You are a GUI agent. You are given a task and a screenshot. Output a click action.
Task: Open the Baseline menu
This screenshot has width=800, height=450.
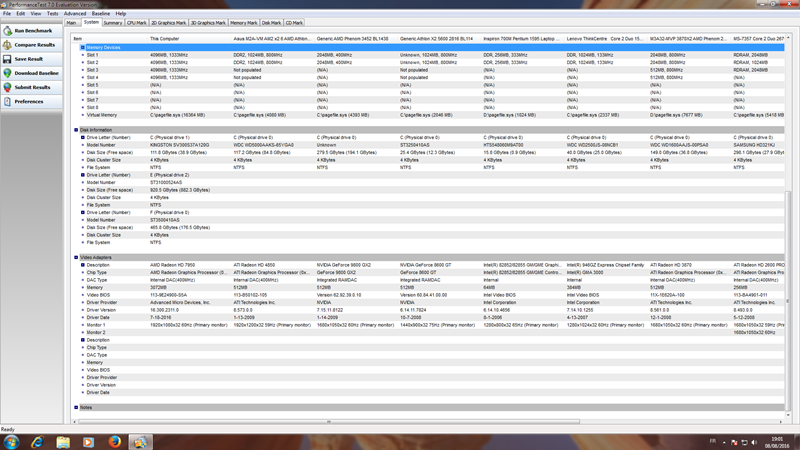click(101, 14)
